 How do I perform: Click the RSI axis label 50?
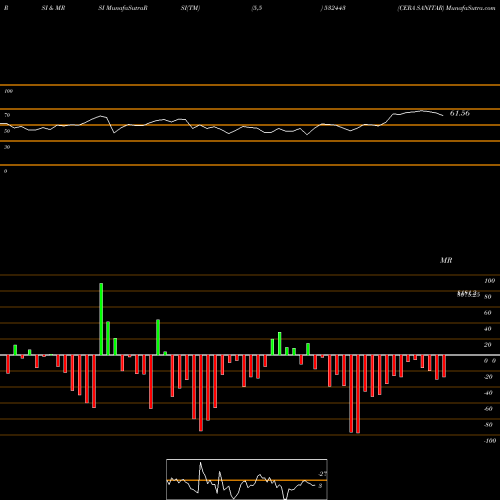[x=7, y=131]
